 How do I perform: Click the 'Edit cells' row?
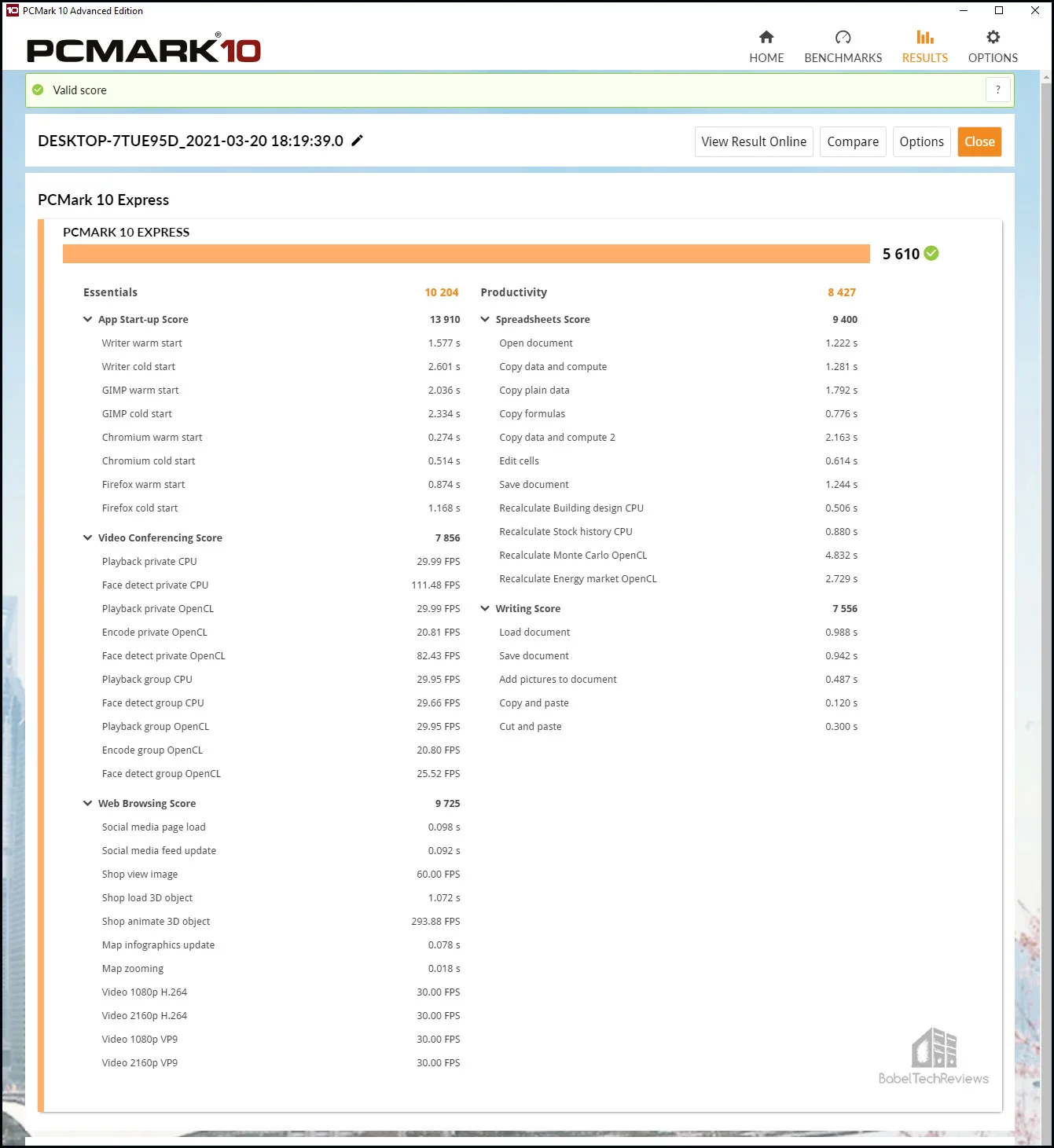pos(678,461)
